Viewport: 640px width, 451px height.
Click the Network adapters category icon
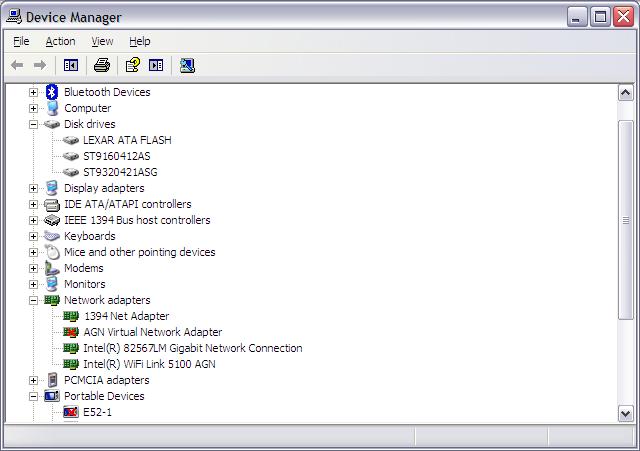pos(52,300)
